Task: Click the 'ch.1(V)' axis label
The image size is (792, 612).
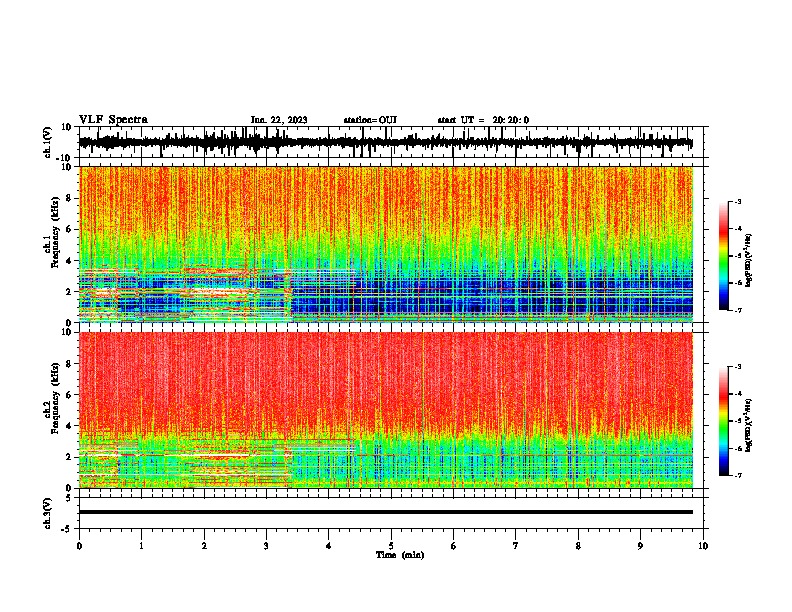Action: point(48,142)
